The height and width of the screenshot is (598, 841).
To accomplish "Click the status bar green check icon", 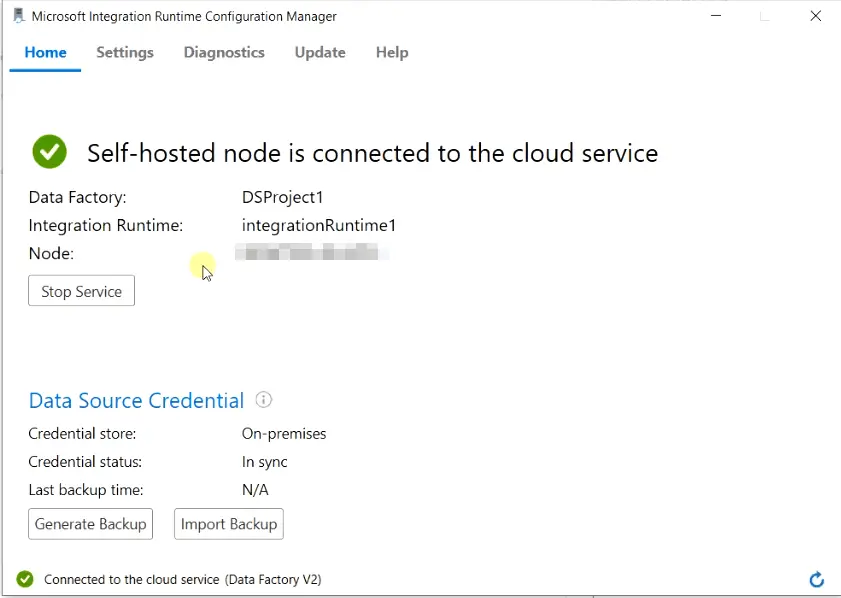I will (25, 579).
